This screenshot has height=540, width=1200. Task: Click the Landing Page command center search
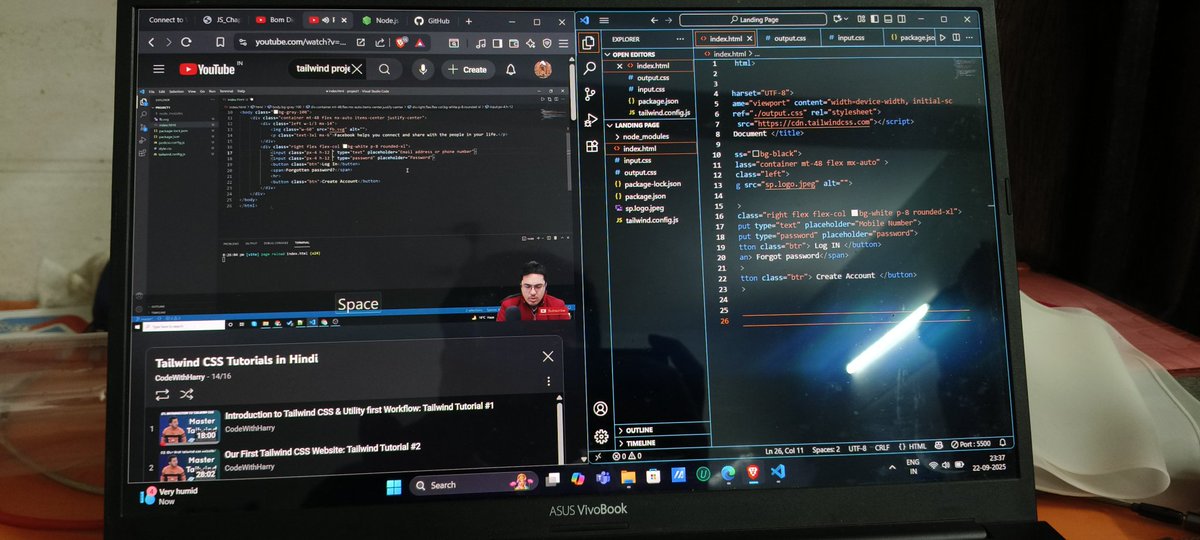coord(752,19)
